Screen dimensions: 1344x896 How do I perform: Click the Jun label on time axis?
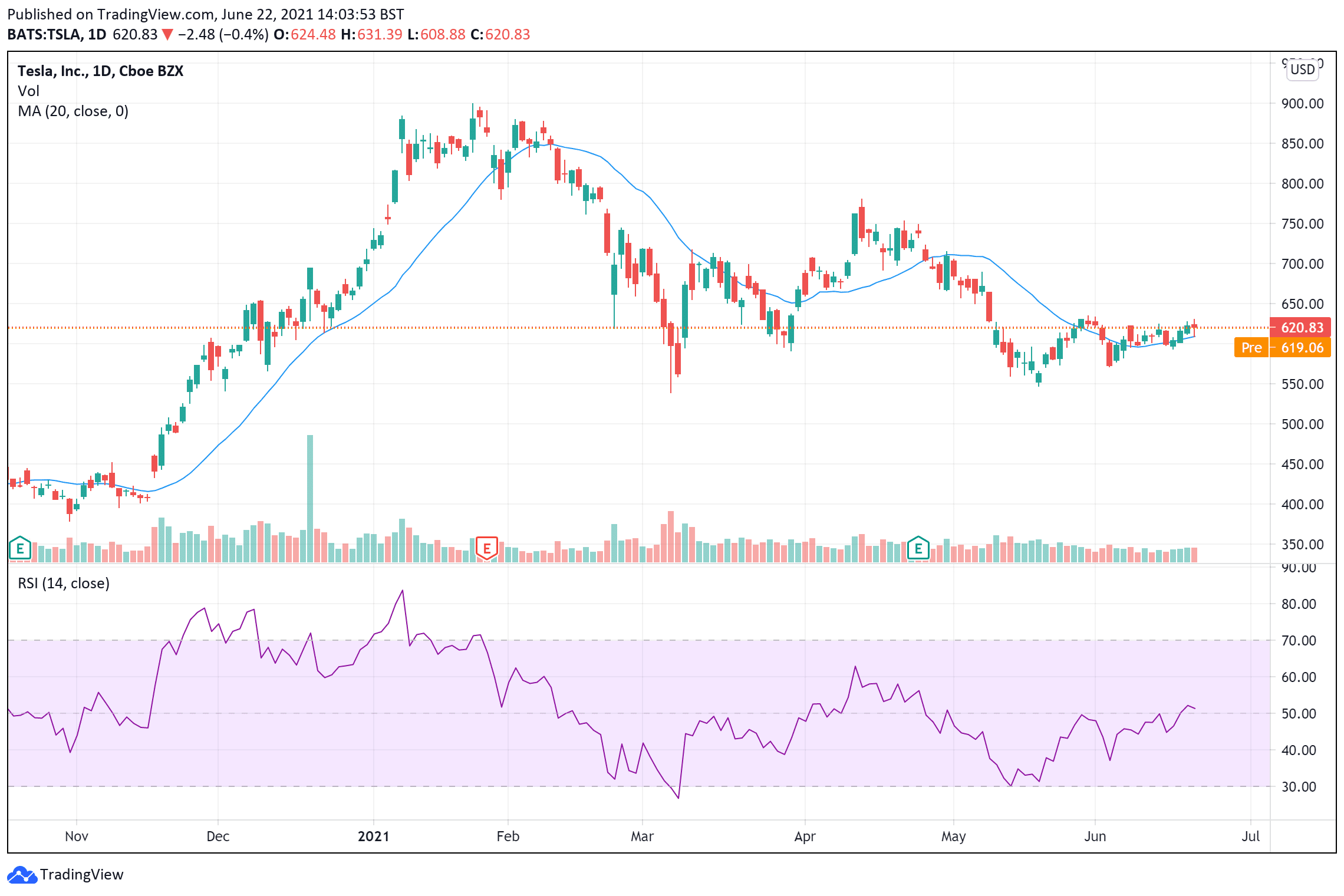pos(1095,836)
